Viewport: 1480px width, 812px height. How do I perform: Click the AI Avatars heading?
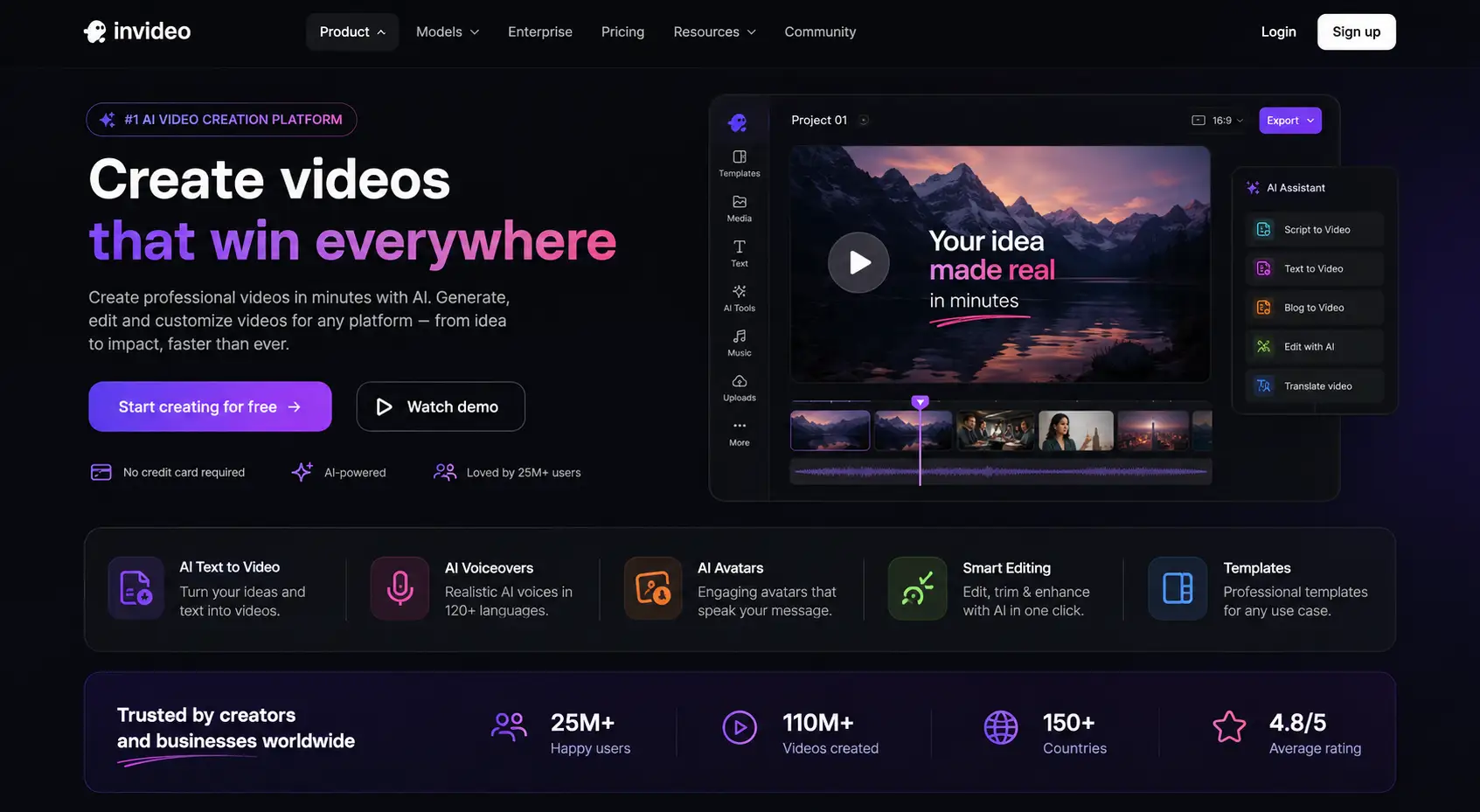pyautogui.click(x=731, y=568)
